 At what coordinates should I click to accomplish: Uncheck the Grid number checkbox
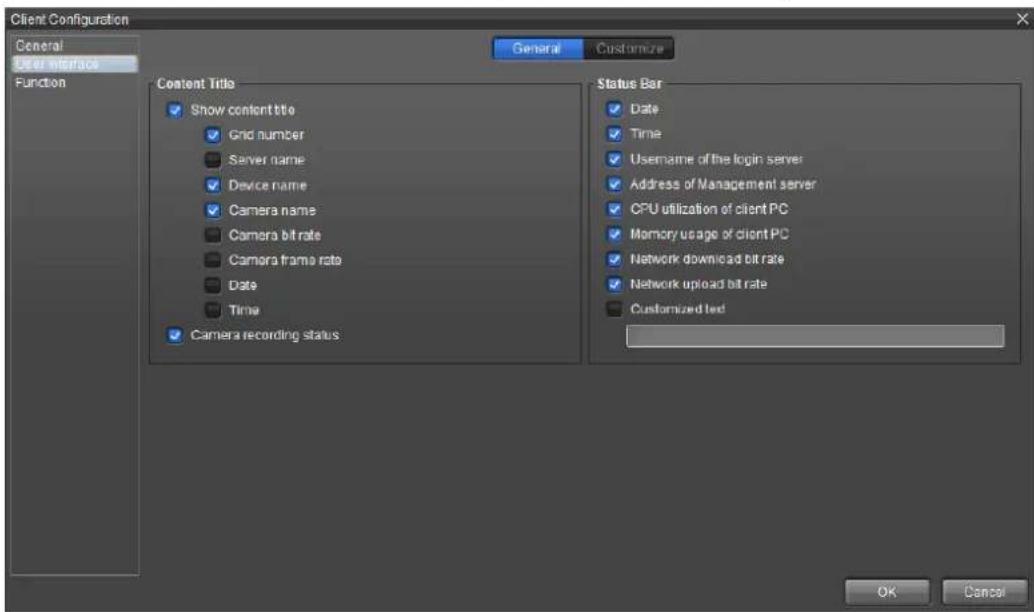(x=212, y=135)
